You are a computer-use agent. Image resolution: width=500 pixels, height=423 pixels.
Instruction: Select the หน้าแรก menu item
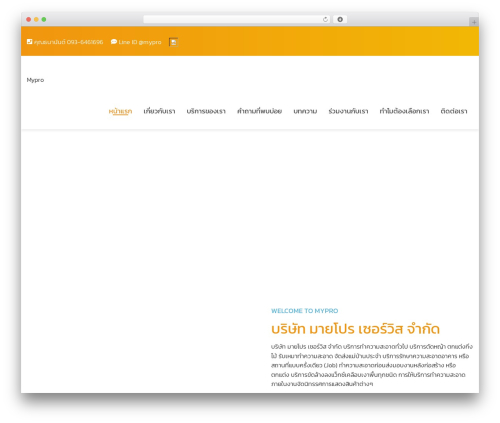pyautogui.click(x=120, y=111)
